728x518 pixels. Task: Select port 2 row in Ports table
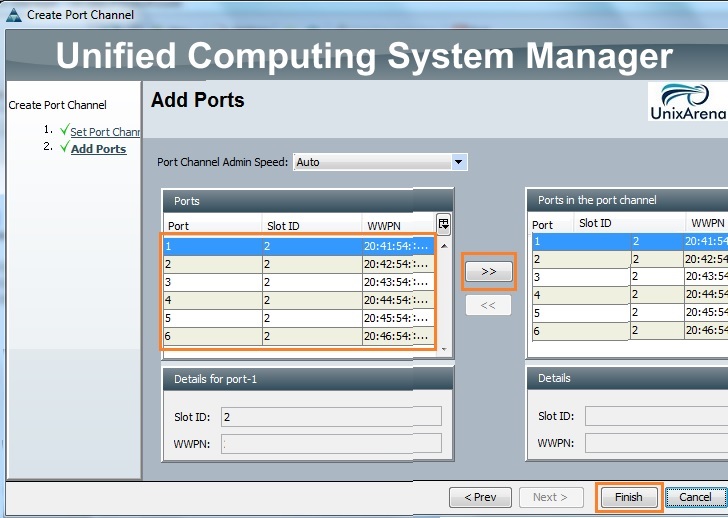(299, 264)
